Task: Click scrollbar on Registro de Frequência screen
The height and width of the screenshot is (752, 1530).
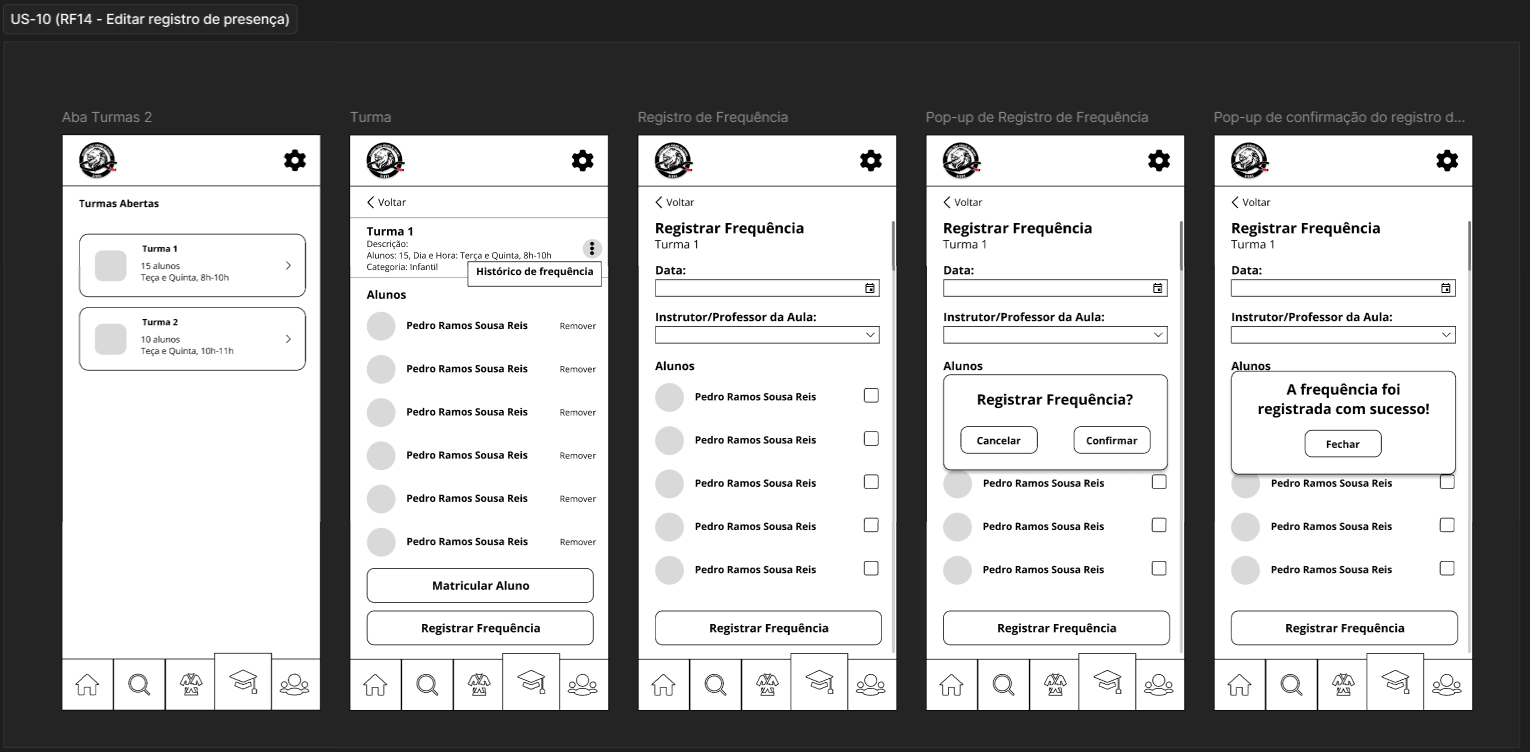Action: pyautogui.click(x=893, y=245)
